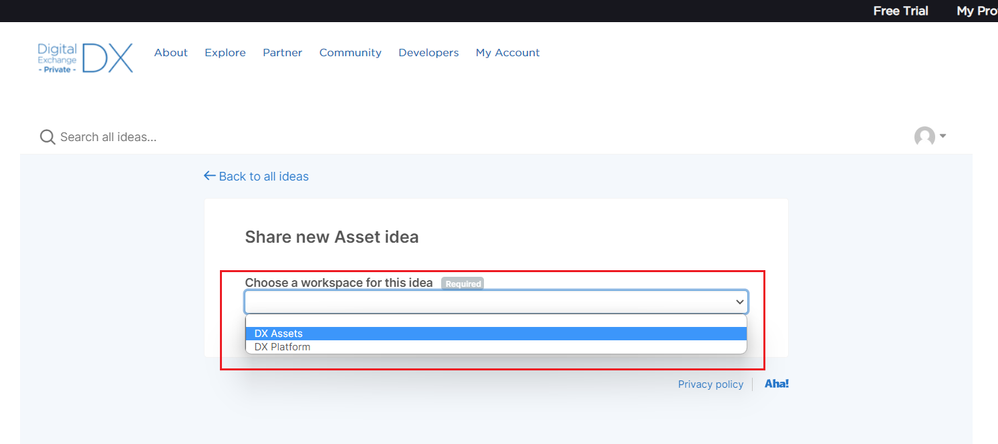Click the Digital Exchange DX logo
This screenshot has height=444, width=998.
coord(85,58)
